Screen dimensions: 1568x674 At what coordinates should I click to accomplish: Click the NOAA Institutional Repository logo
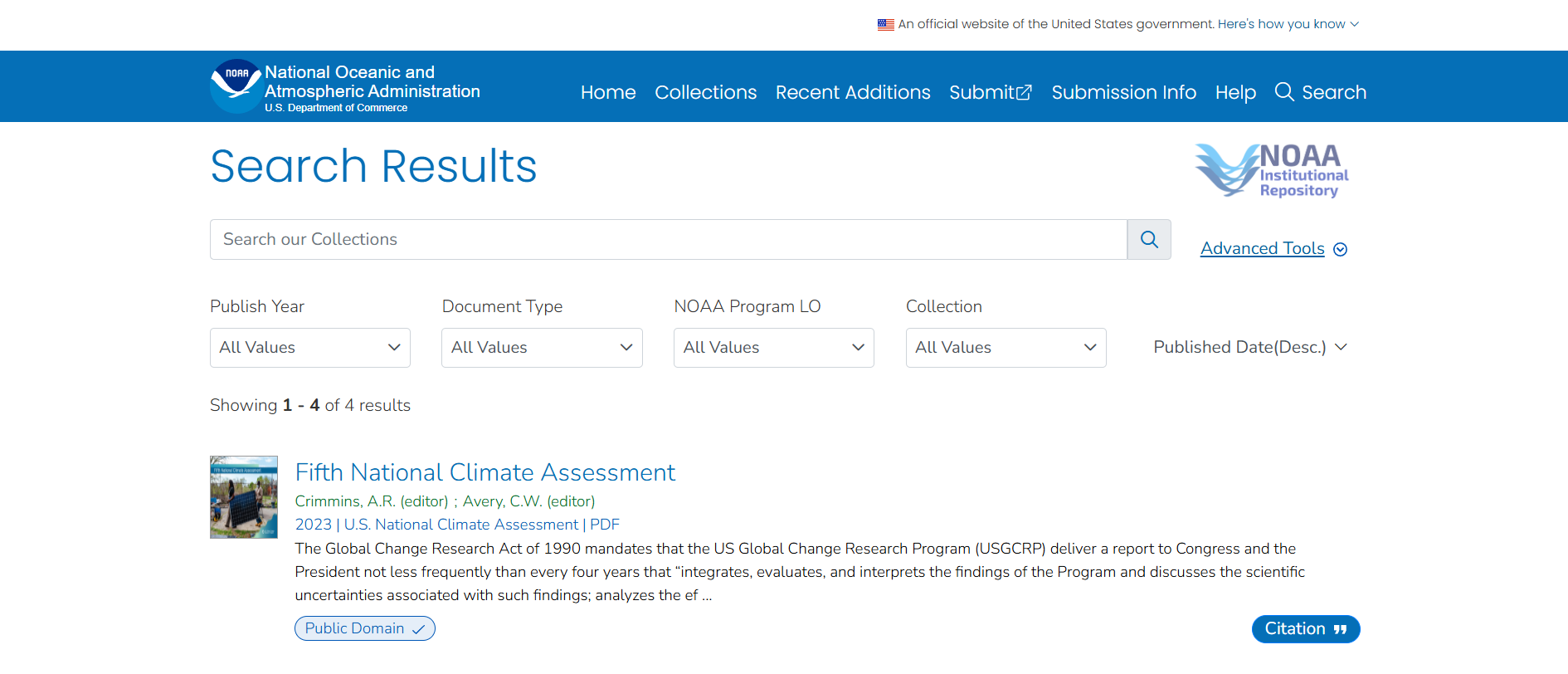[x=1272, y=170]
